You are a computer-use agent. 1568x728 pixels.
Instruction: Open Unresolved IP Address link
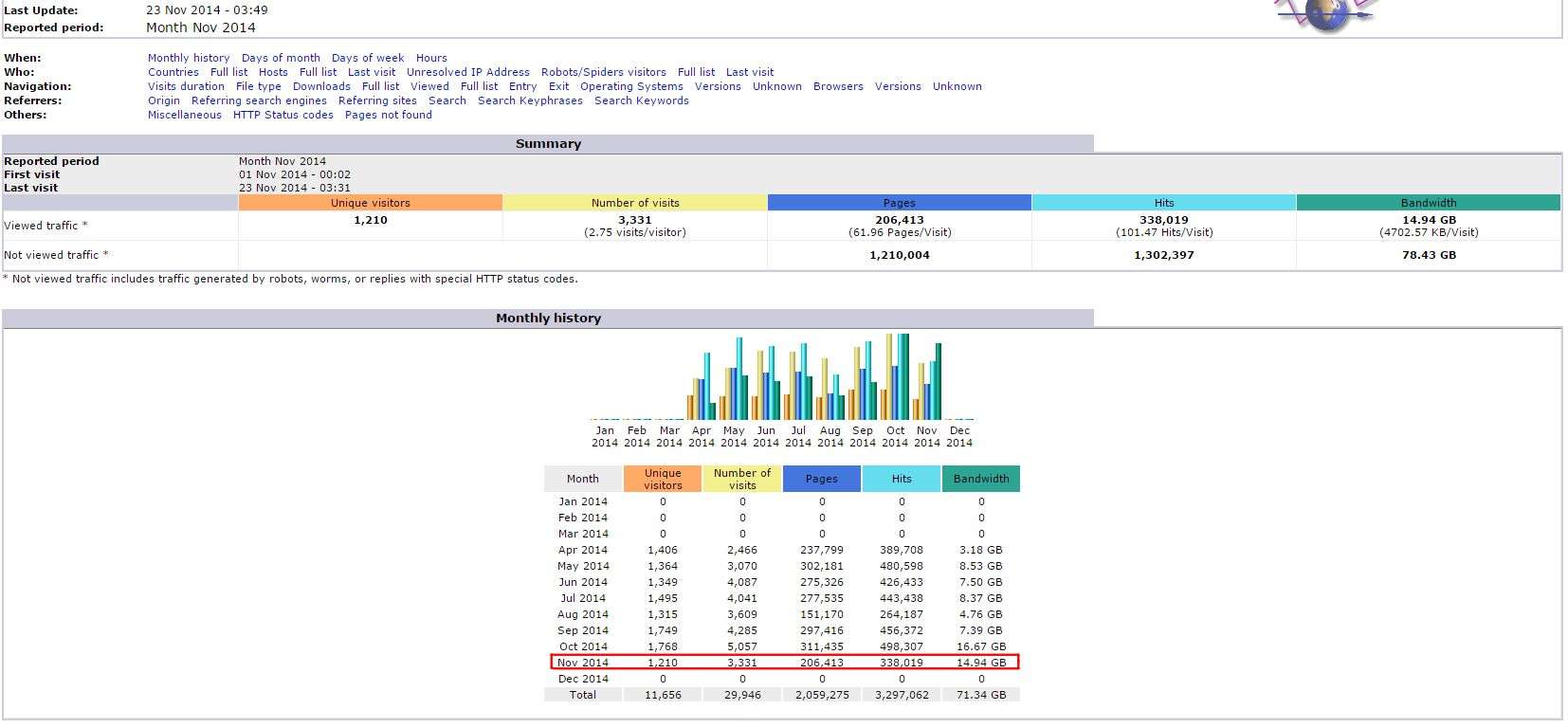pos(468,72)
